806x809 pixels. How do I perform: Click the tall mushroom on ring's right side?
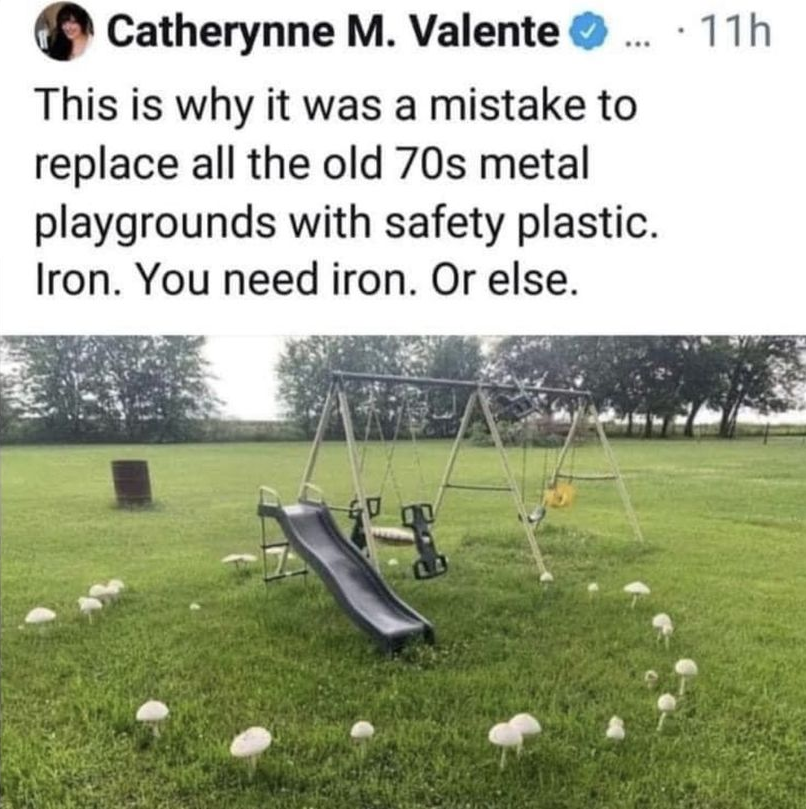pos(686,675)
